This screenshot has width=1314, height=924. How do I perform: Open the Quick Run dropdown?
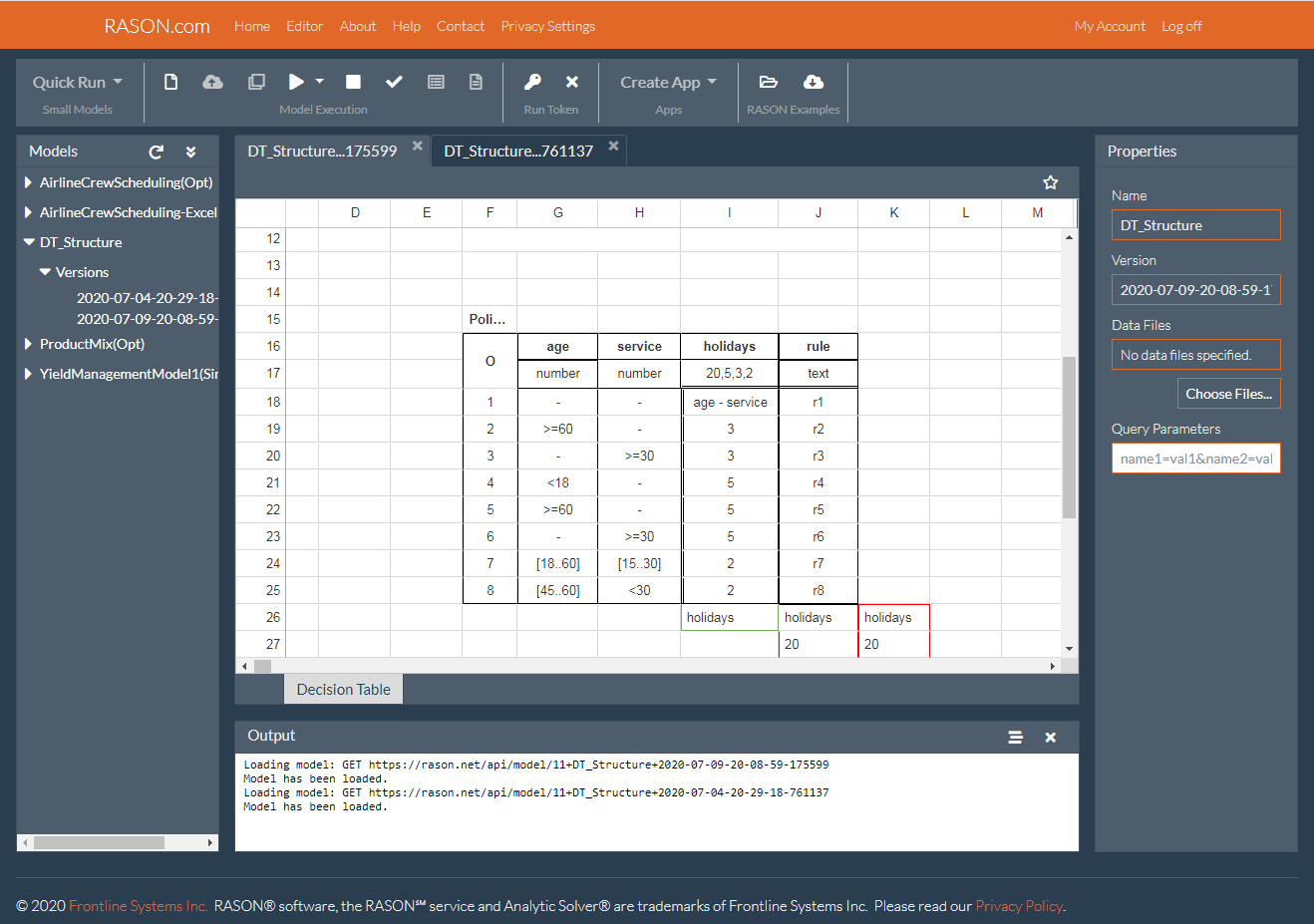[x=78, y=82]
